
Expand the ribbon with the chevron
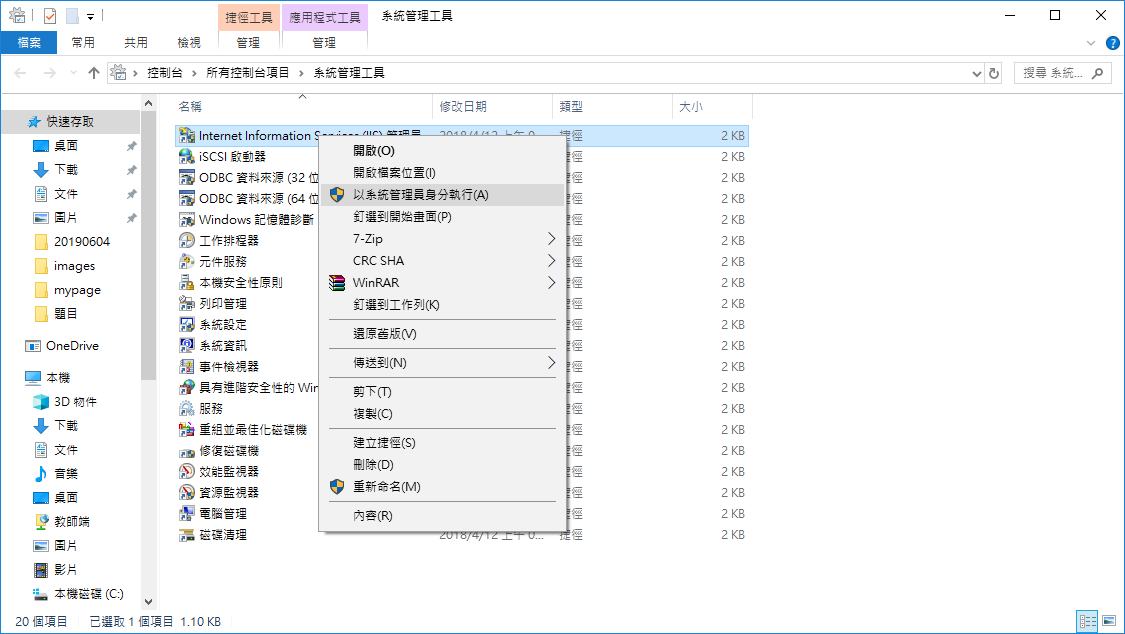(x=1091, y=43)
